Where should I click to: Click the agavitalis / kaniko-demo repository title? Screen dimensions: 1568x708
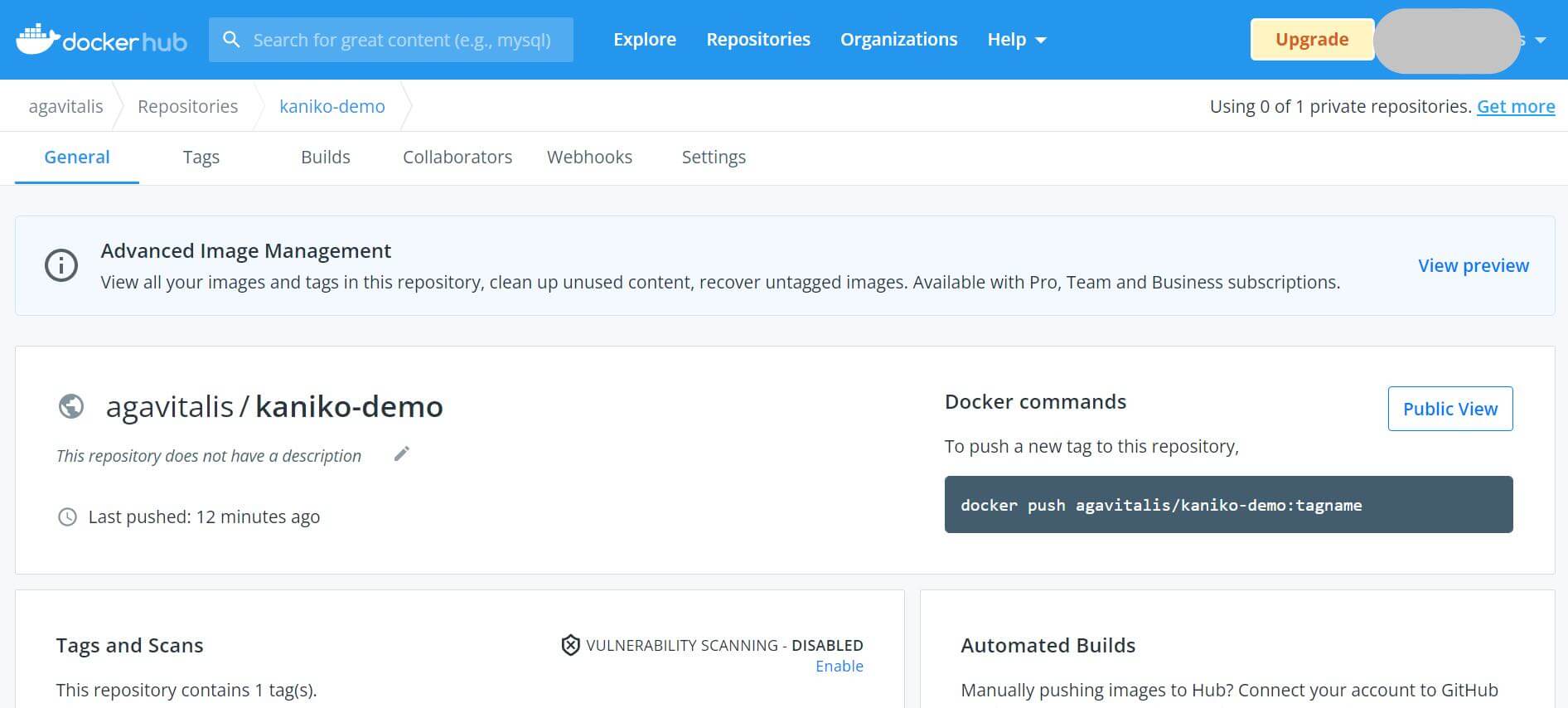tap(274, 406)
